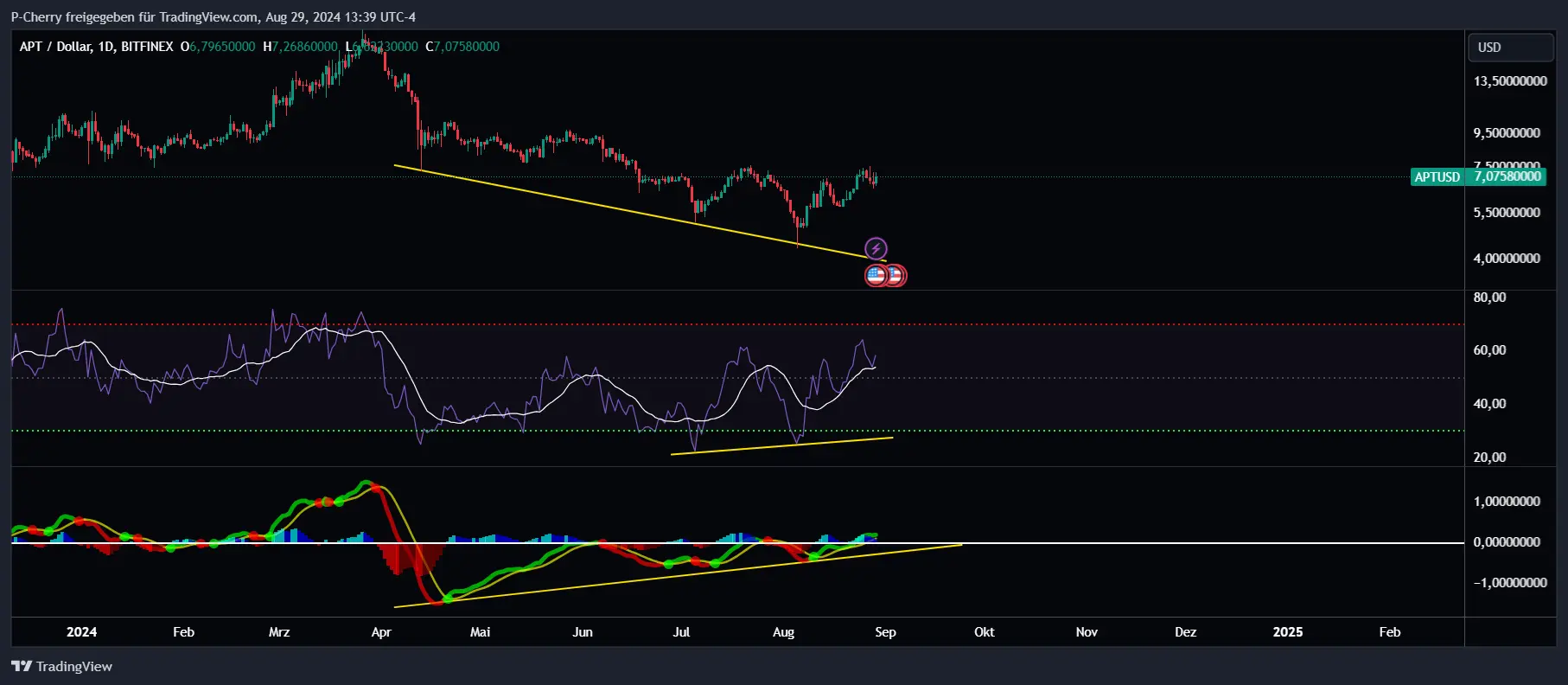Click the 40,00 RSI axis label
1568x685 pixels.
1489,404
